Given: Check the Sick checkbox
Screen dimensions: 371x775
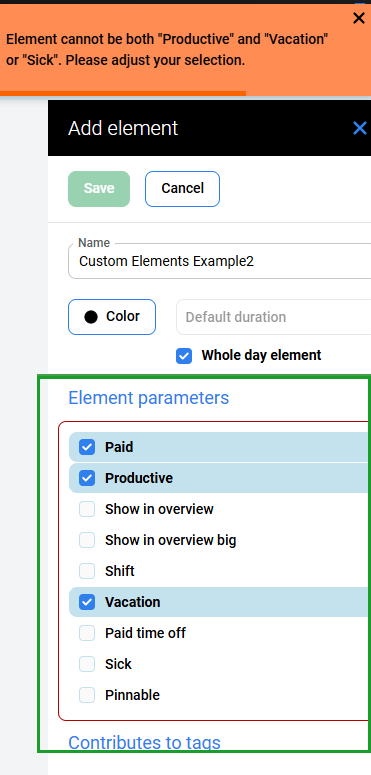Looking at the screenshot, I should pos(87,664).
